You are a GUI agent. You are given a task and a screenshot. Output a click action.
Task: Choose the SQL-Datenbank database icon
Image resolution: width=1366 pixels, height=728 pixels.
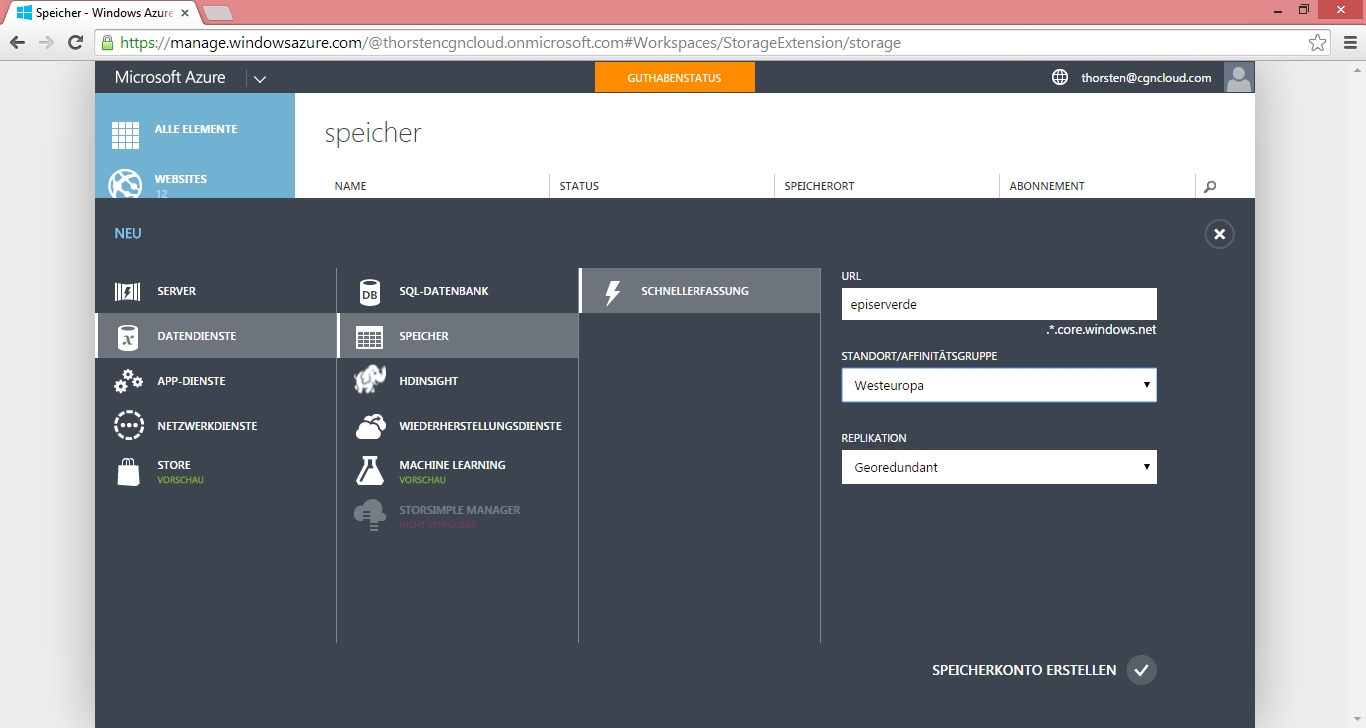click(370, 292)
